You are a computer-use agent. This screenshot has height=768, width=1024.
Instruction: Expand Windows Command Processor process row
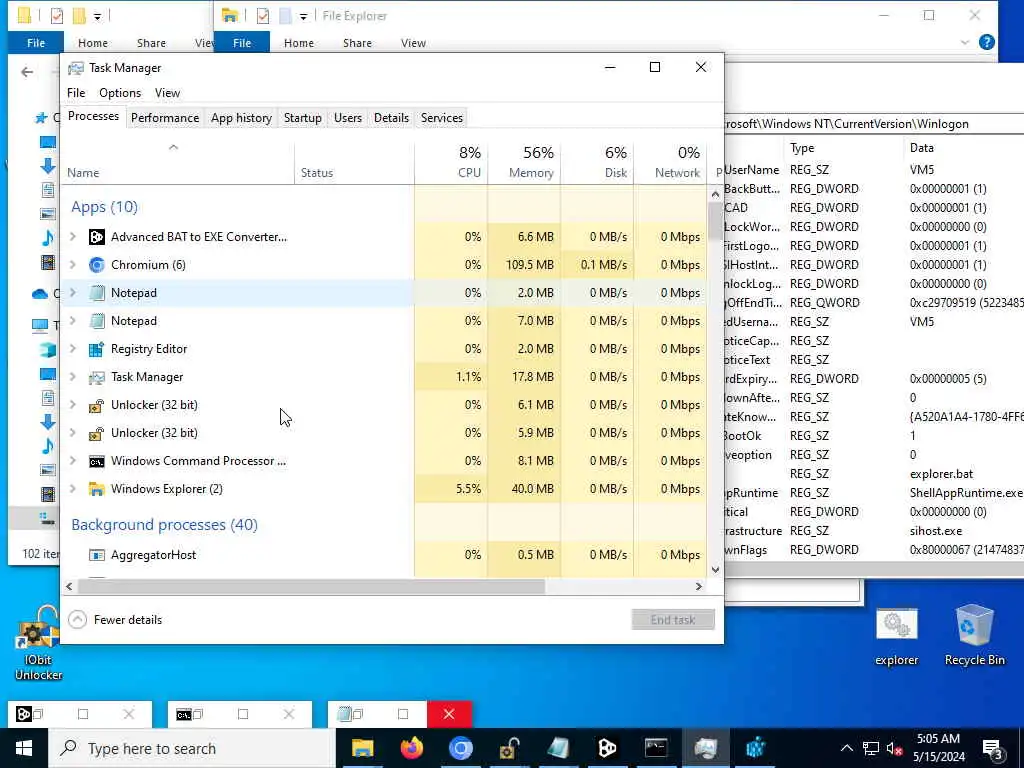pos(73,461)
